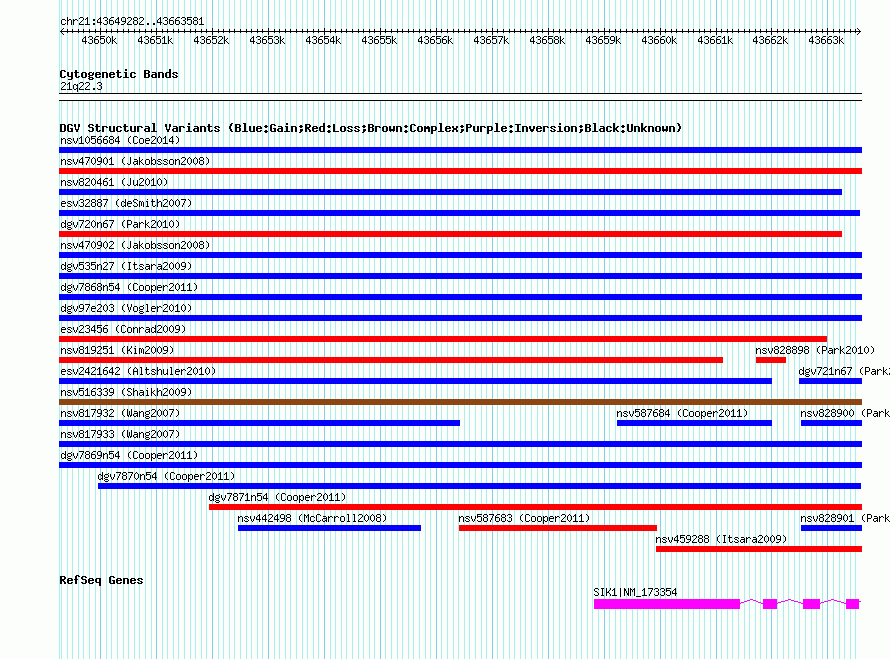Select nsv470901 (Jakobsson2008) variant label
Screen dimensions: 890x659
tap(135, 161)
